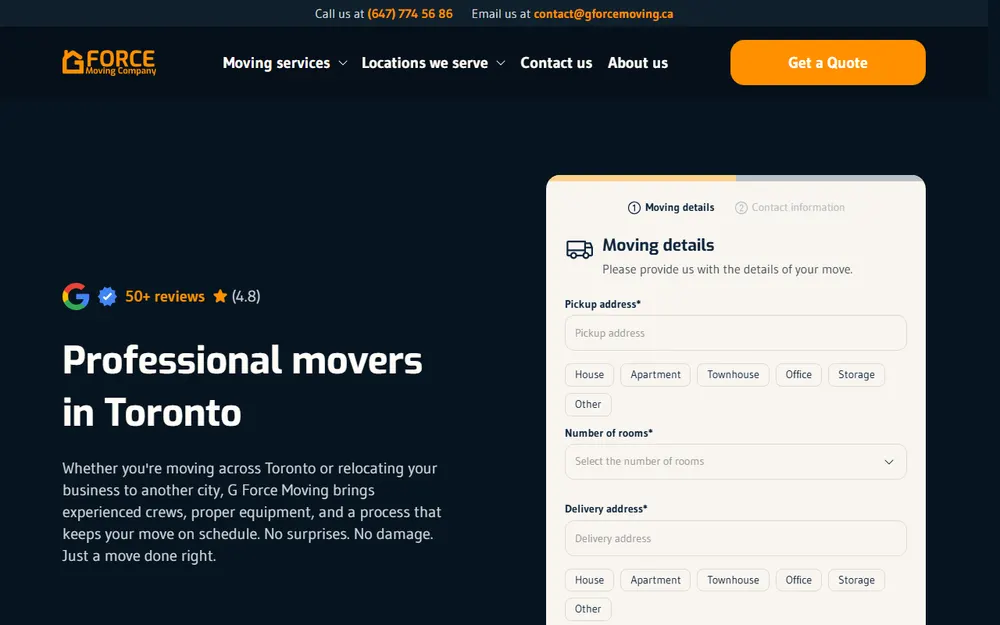Focus the Delivery address input field
Image resolution: width=1000 pixels, height=625 pixels.
pos(735,538)
